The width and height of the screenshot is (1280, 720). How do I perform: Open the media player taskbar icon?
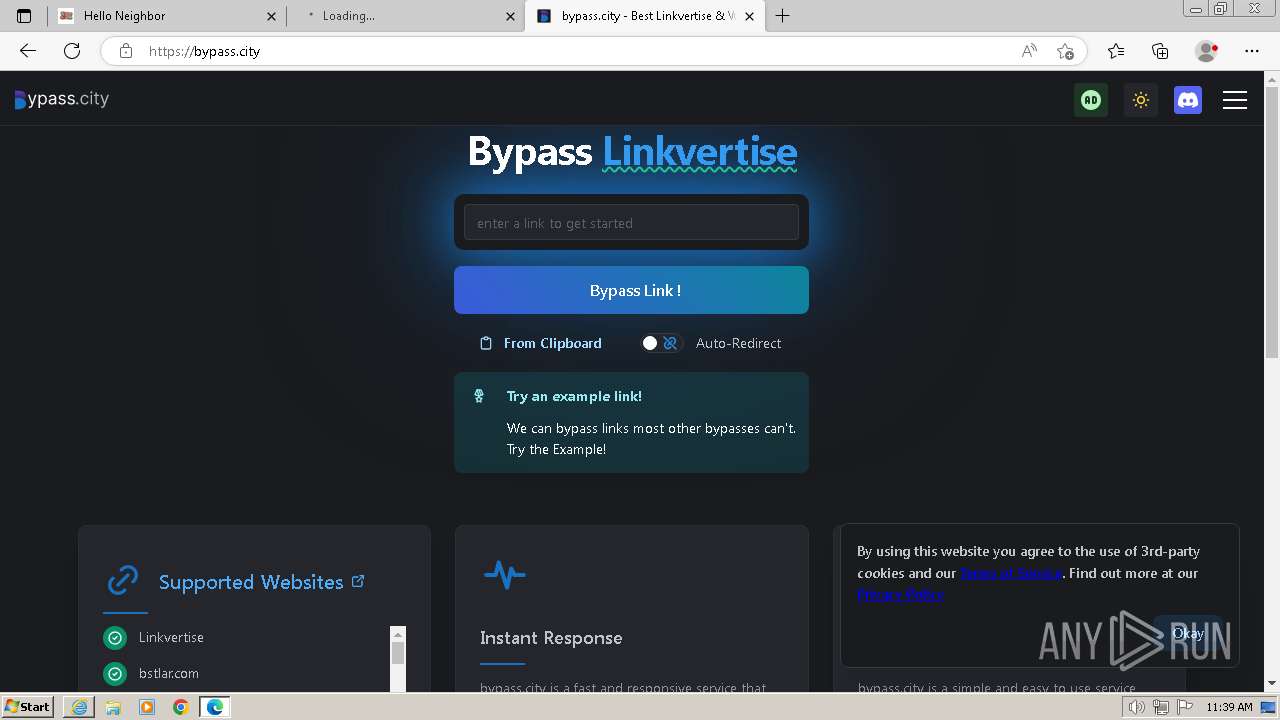coord(147,707)
